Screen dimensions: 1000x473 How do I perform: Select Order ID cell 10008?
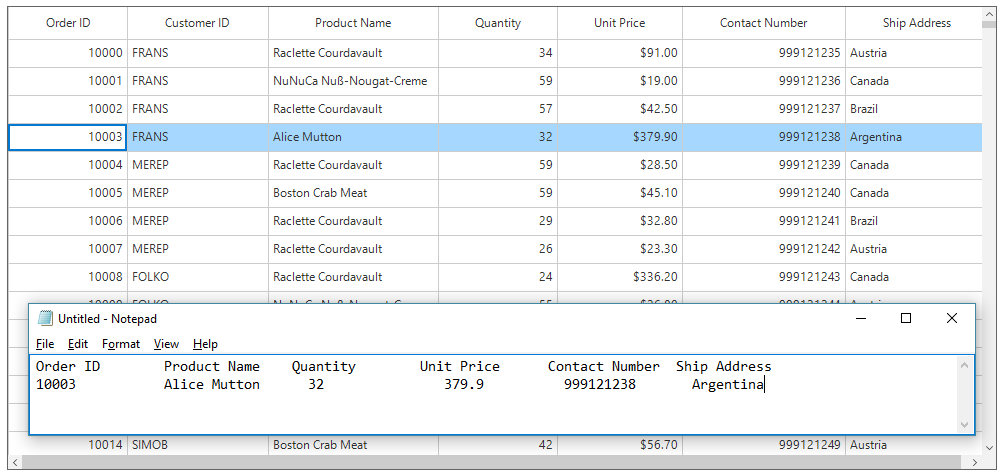68,277
